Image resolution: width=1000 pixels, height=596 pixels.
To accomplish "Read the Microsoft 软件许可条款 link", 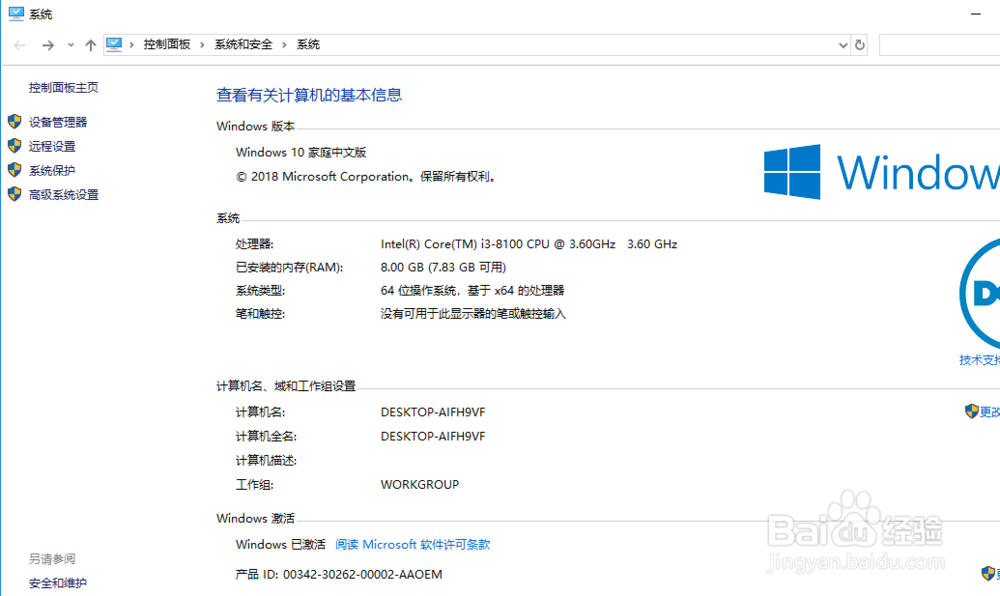I will pyautogui.click(x=413, y=544).
